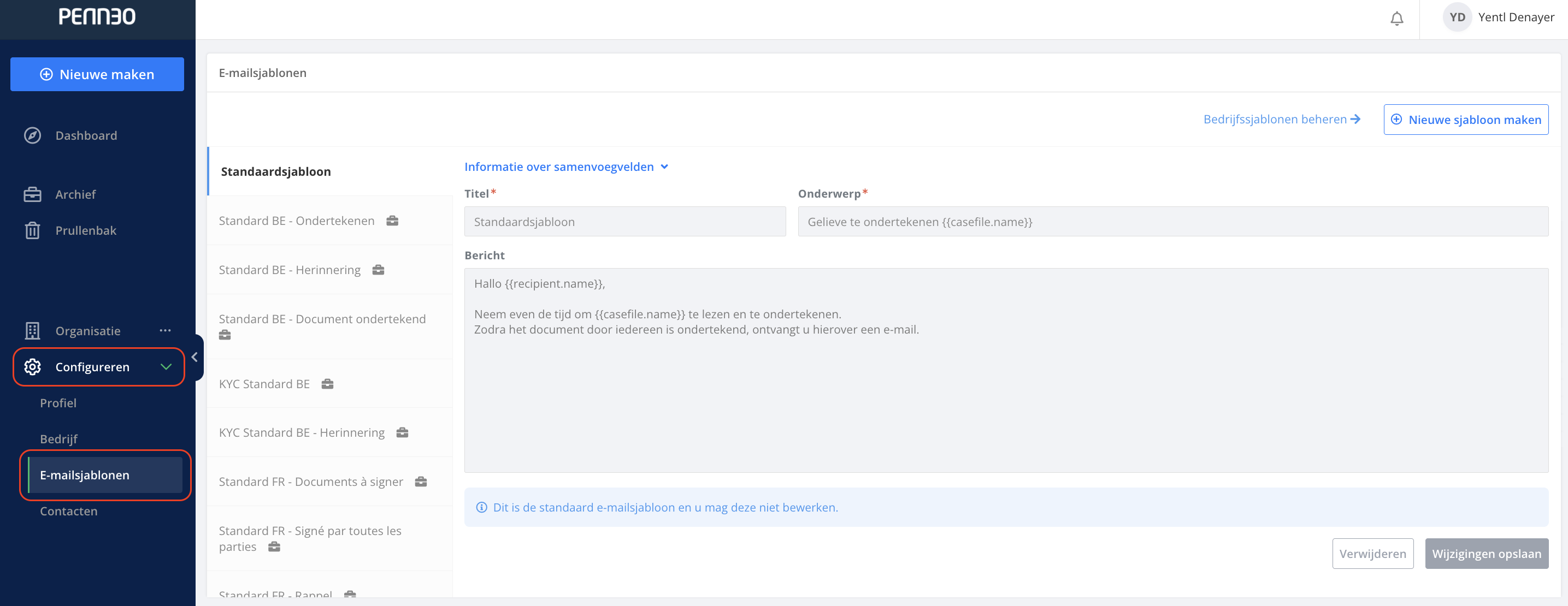Click briefcase icon next to Standard BE - Ondertekenen

coord(393,220)
